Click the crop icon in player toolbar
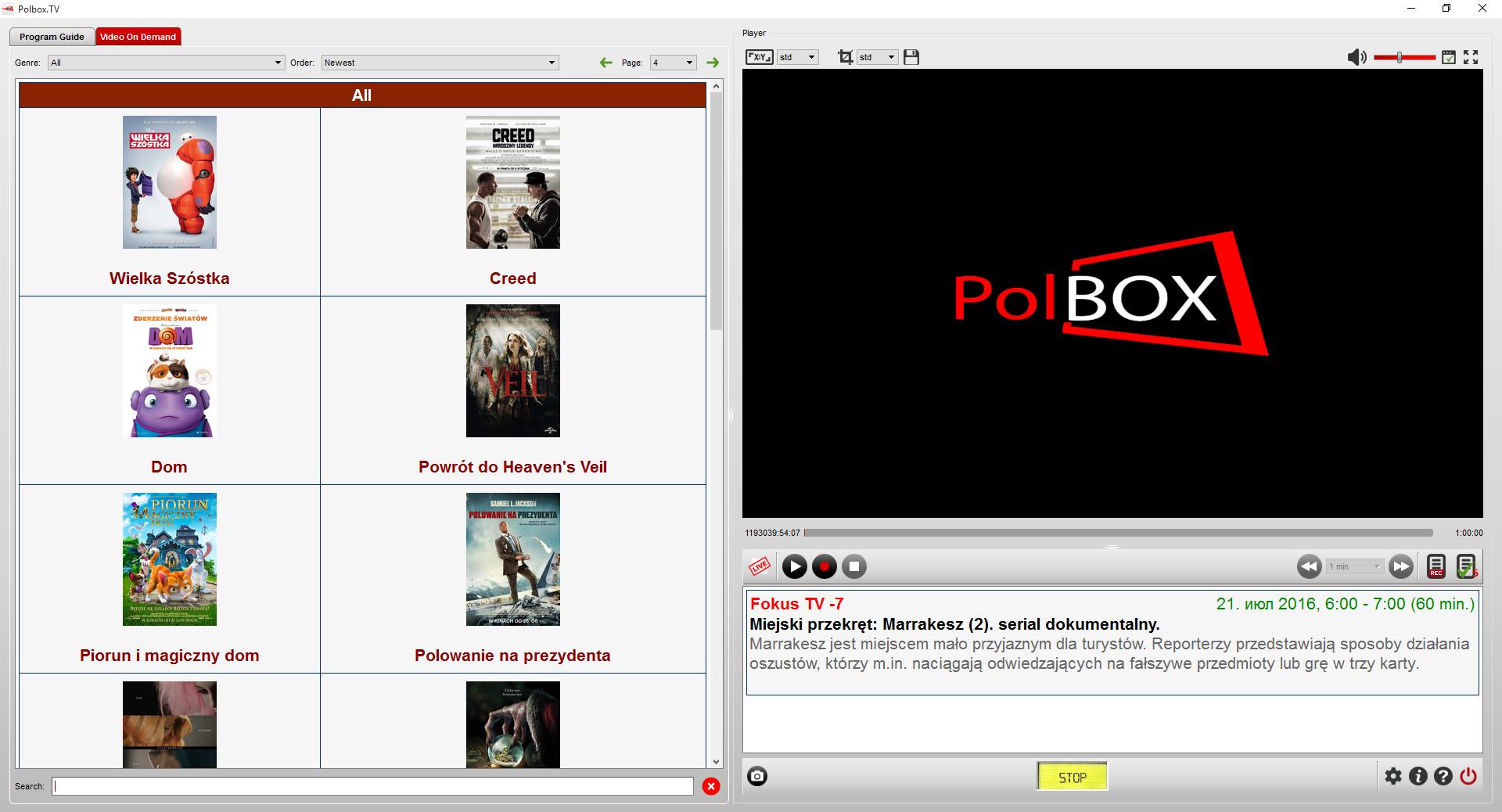 pyautogui.click(x=845, y=57)
